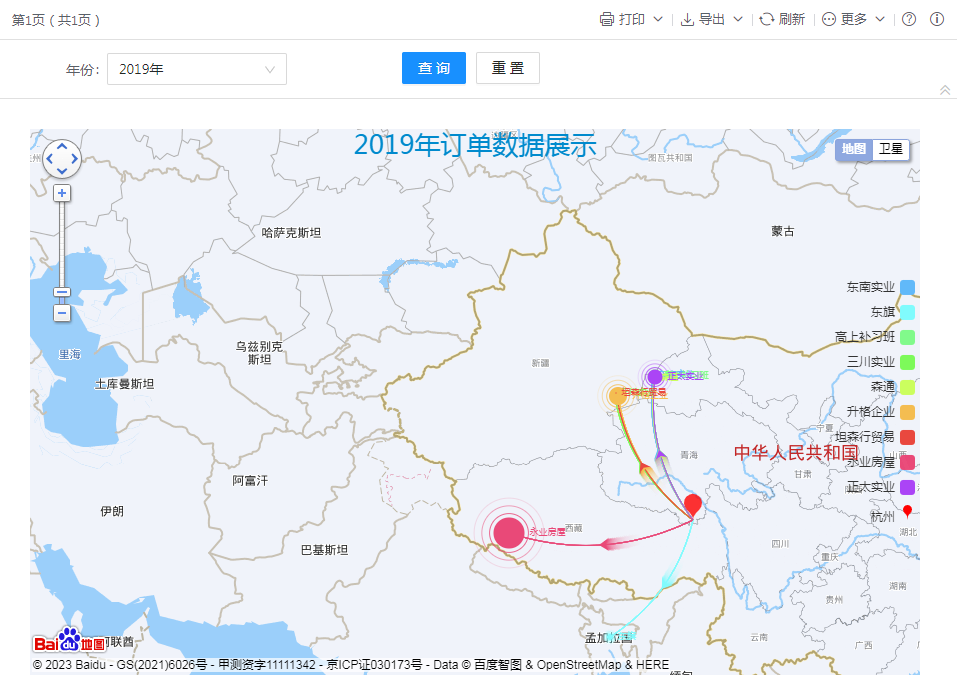The image size is (957, 693).
Task: Zoom in the map with plus button
Action: (62, 193)
